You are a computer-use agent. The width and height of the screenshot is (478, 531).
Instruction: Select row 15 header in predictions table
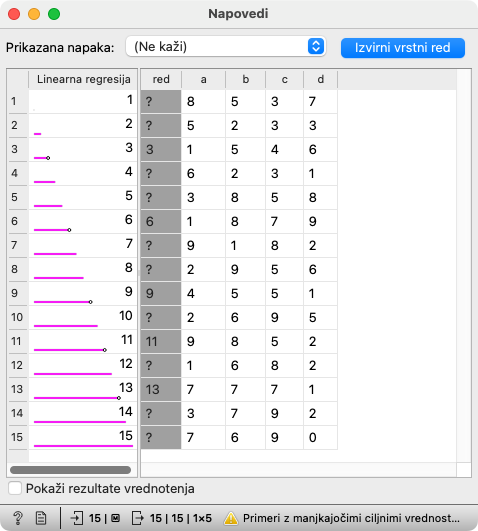point(17,437)
